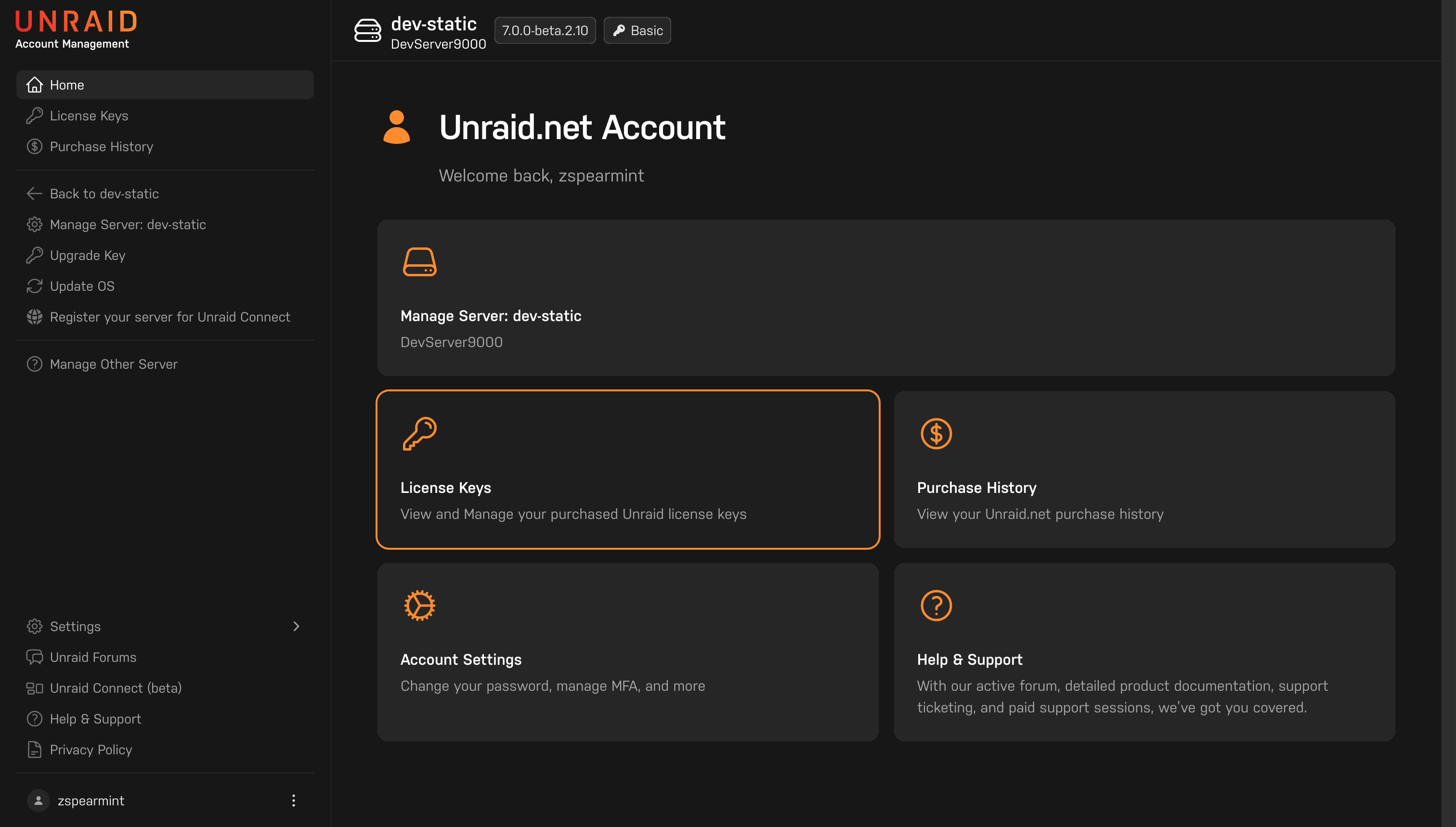Select Upgrade Key in the sidebar

coord(165,255)
